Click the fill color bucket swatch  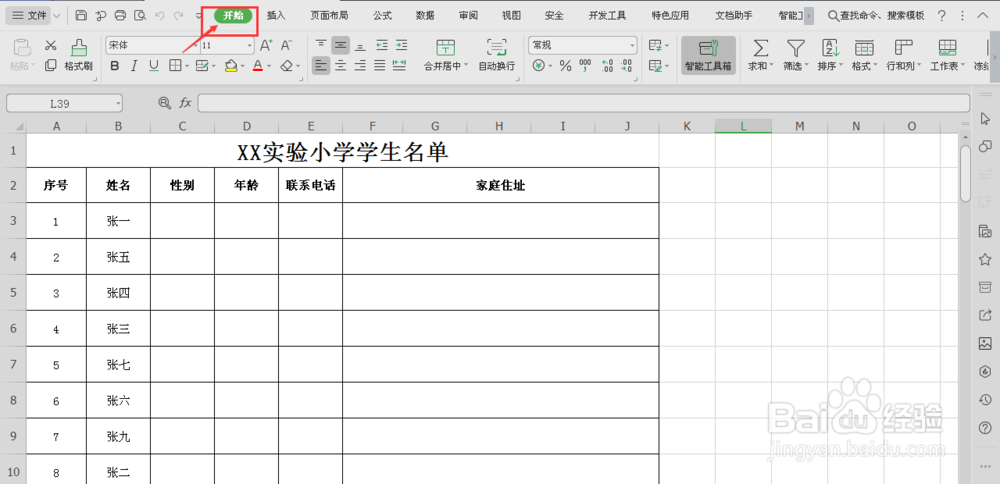pos(231,65)
